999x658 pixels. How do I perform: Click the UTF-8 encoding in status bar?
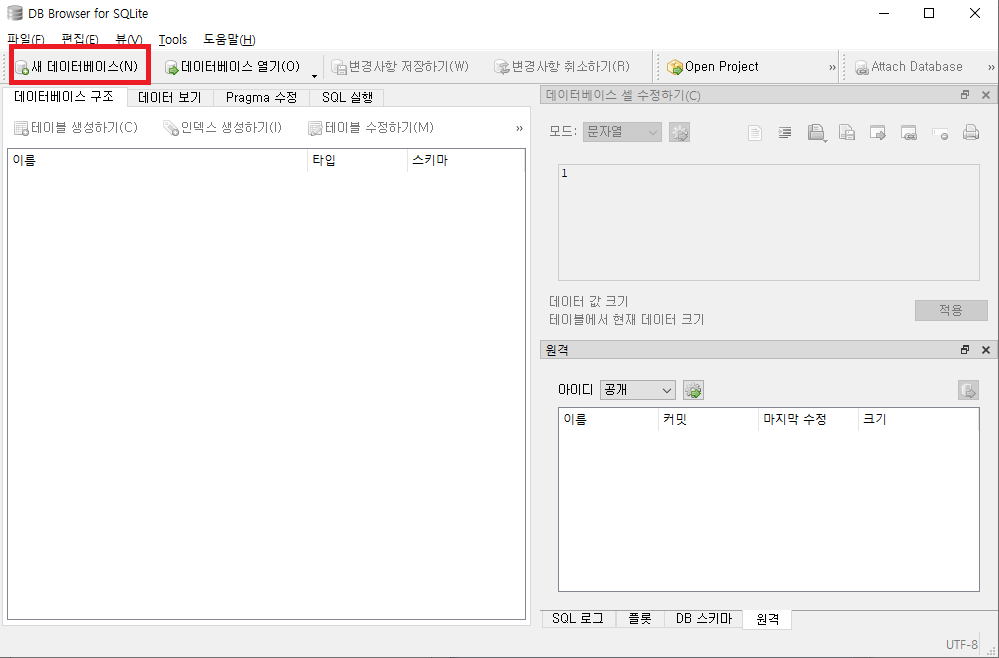pyautogui.click(x=961, y=645)
